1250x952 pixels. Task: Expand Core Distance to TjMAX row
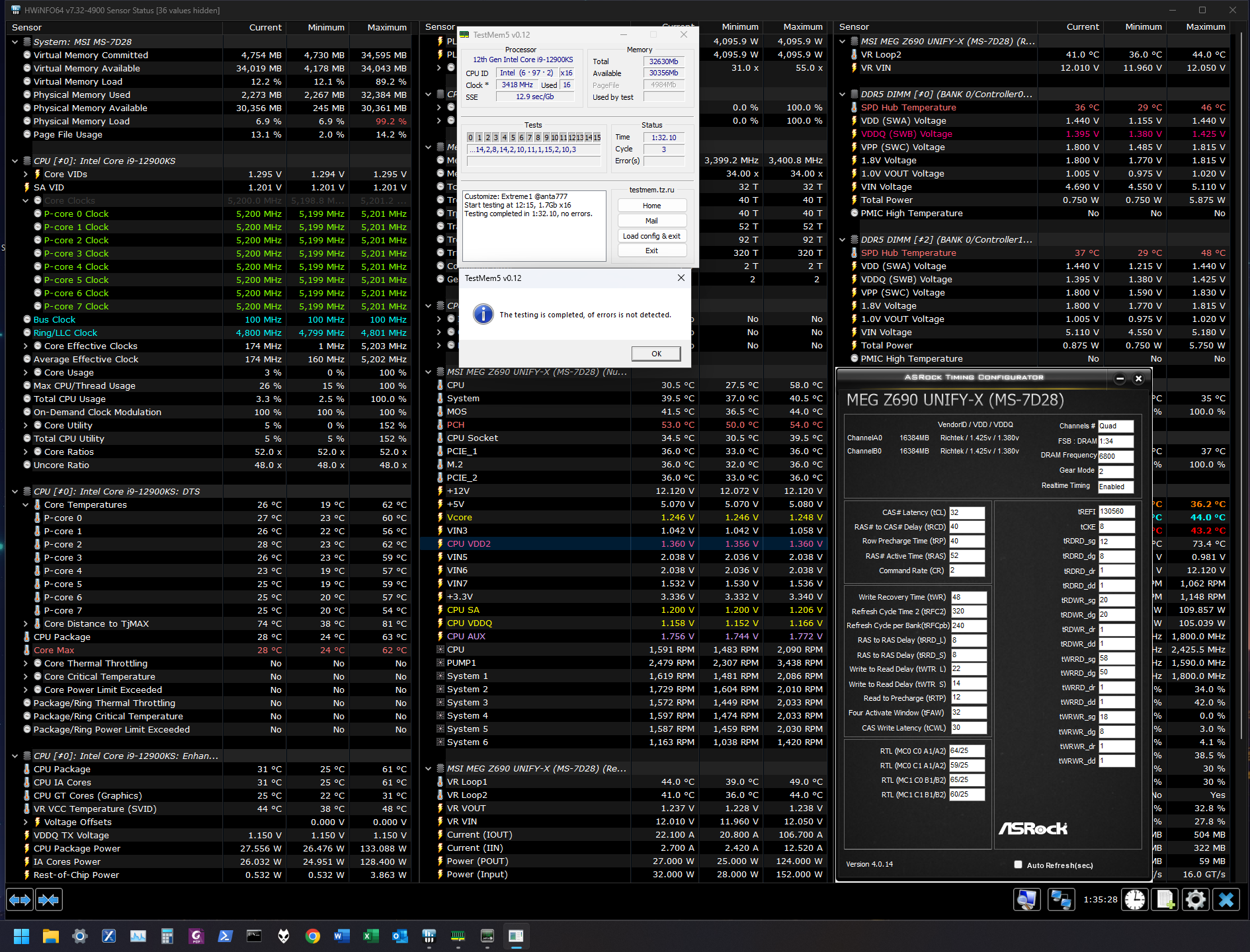(x=26, y=623)
